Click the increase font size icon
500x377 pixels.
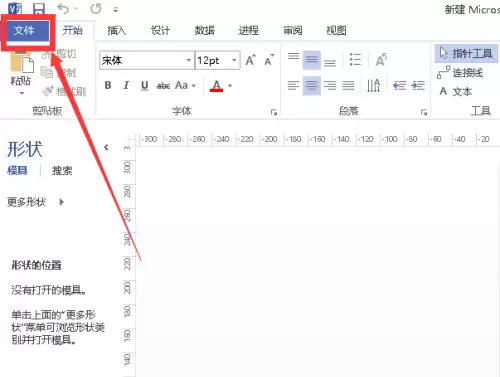coord(251,60)
